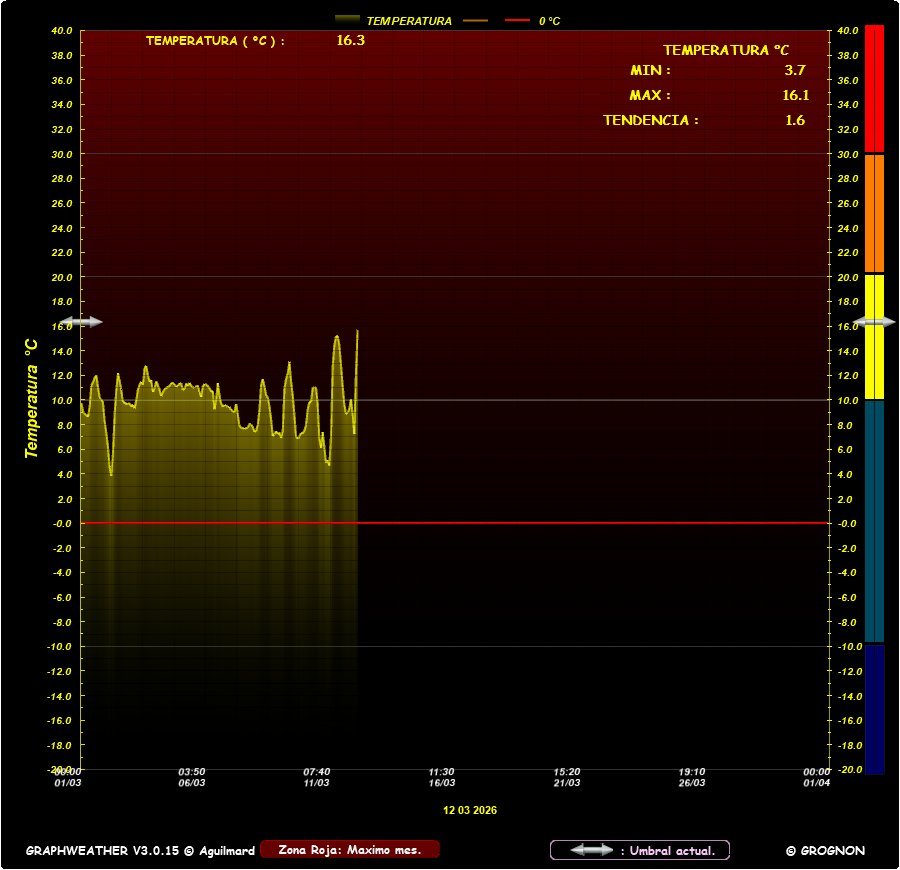Select the teal band on color scale
The width and height of the screenshot is (900, 870).
click(874, 520)
